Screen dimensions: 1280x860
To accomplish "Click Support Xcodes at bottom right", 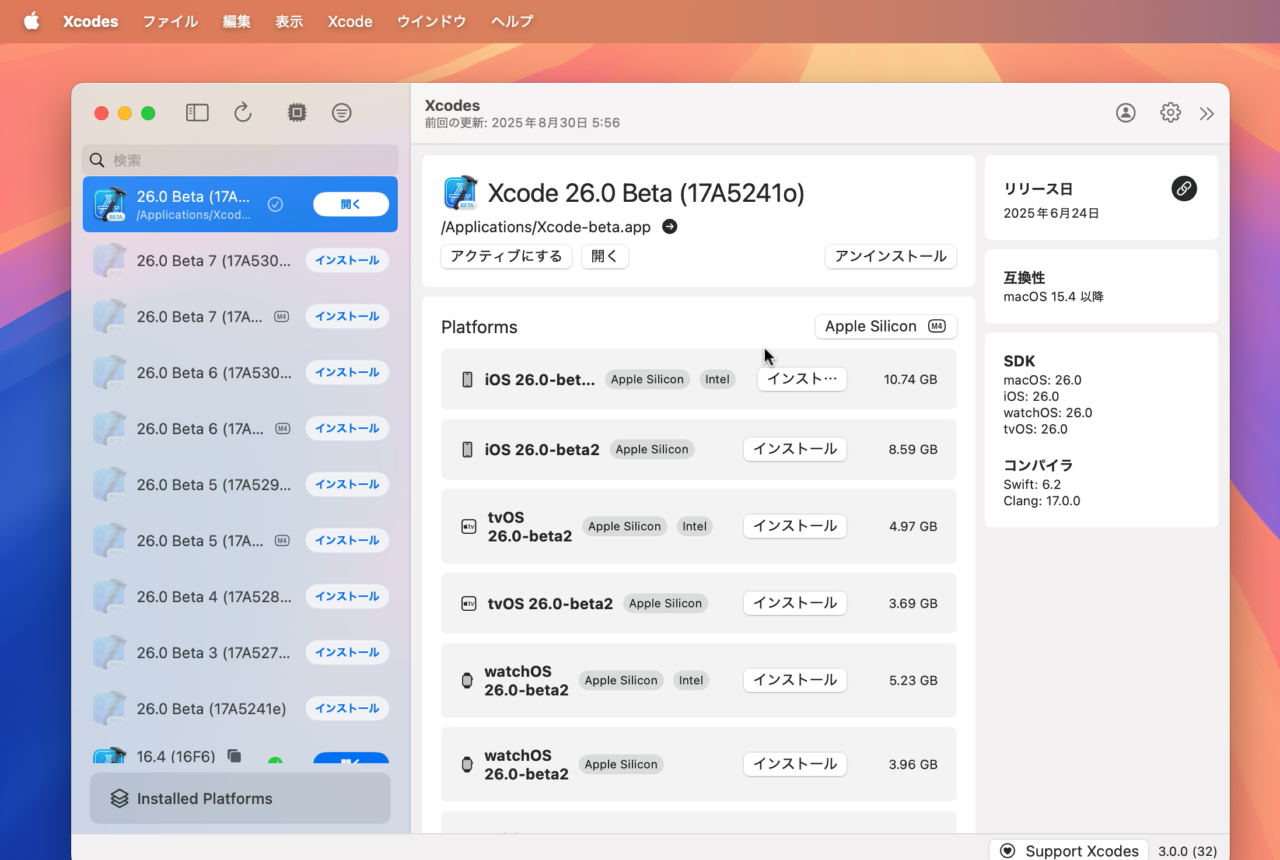I will [1068, 850].
